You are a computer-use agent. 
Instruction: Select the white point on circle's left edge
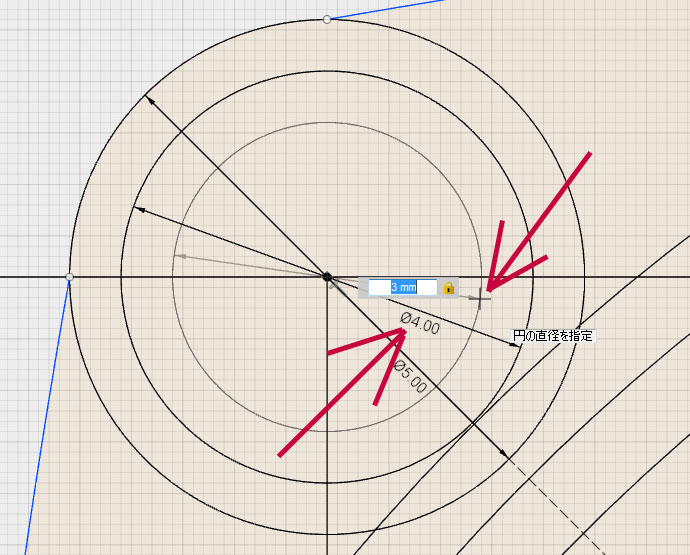pos(69,276)
